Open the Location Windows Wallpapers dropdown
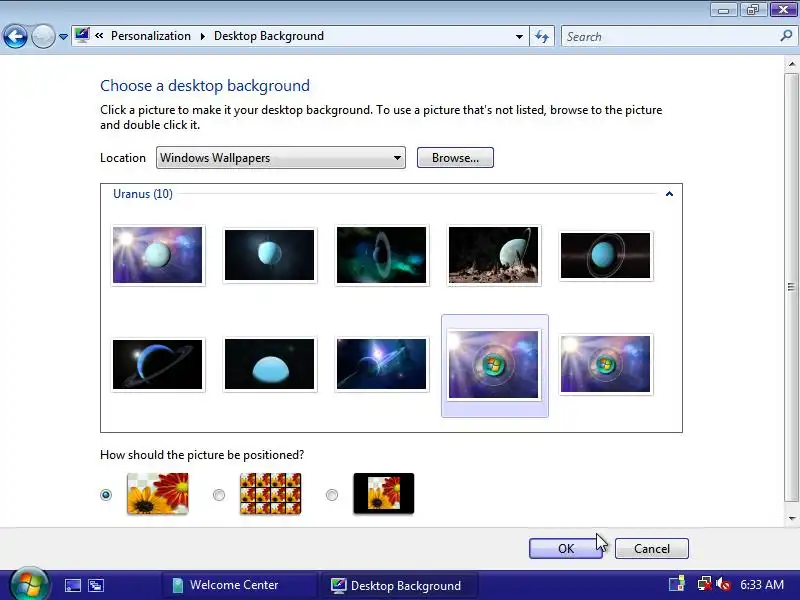 coord(281,158)
